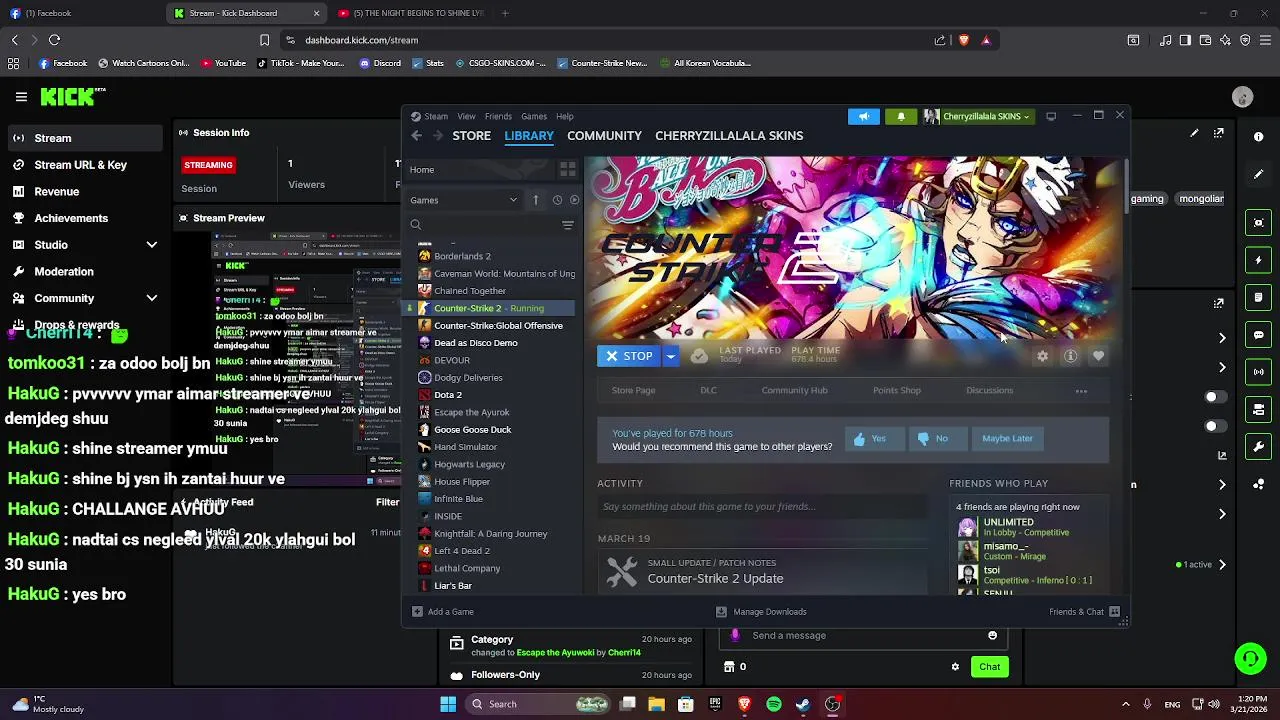Viewport: 1280px width, 720px height.
Task: Open Counter-Strike 2 manage gear
Action: (x=1043, y=356)
